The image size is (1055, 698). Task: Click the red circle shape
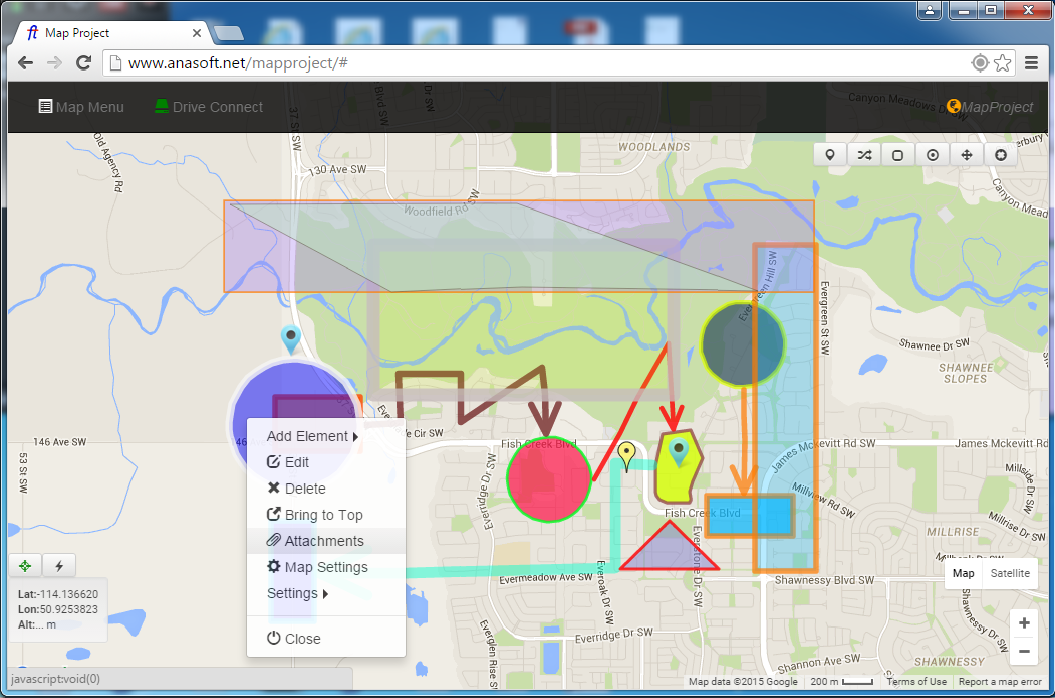point(549,480)
